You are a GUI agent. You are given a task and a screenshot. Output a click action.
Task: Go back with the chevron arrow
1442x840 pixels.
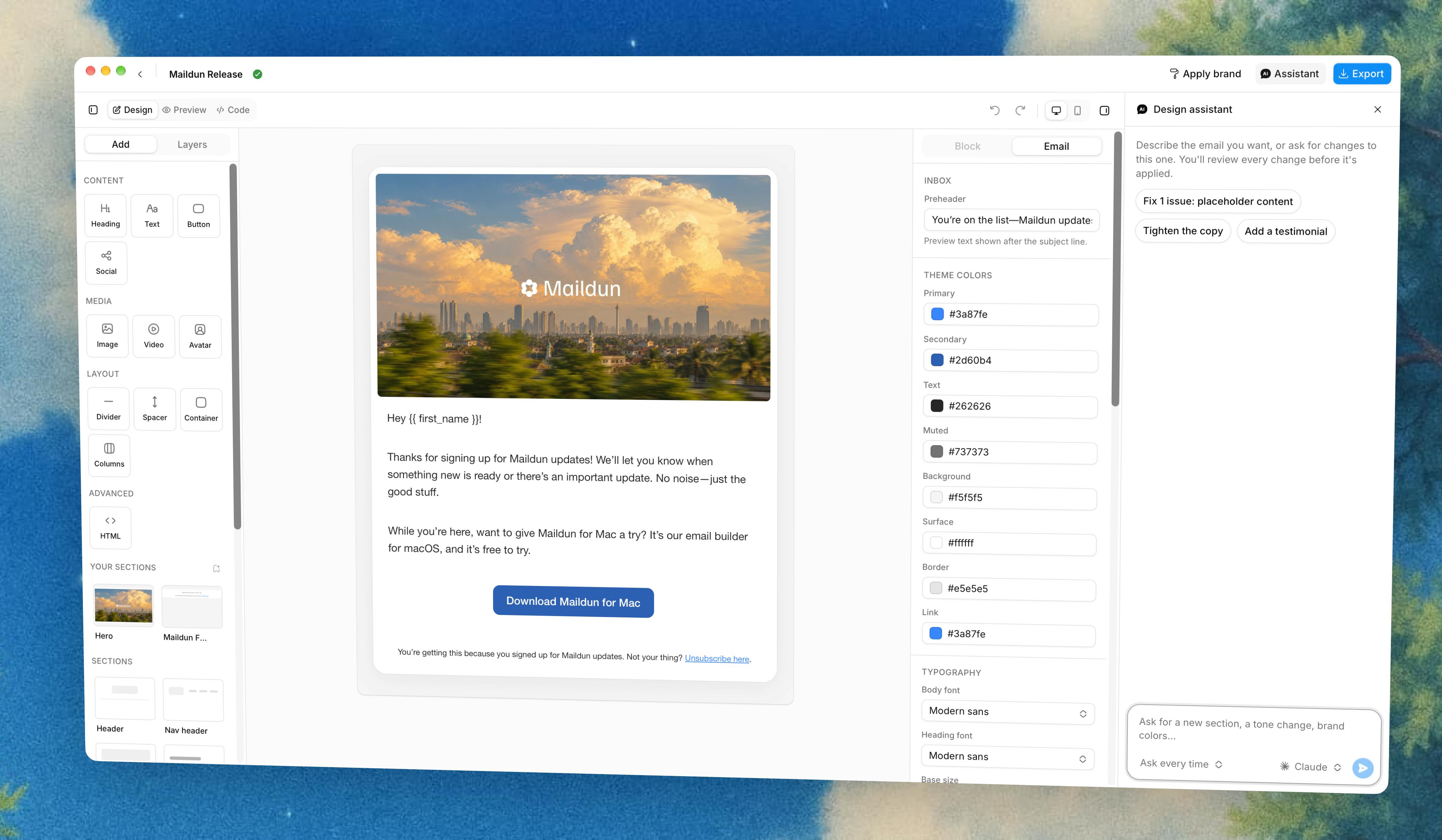(140, 74)
